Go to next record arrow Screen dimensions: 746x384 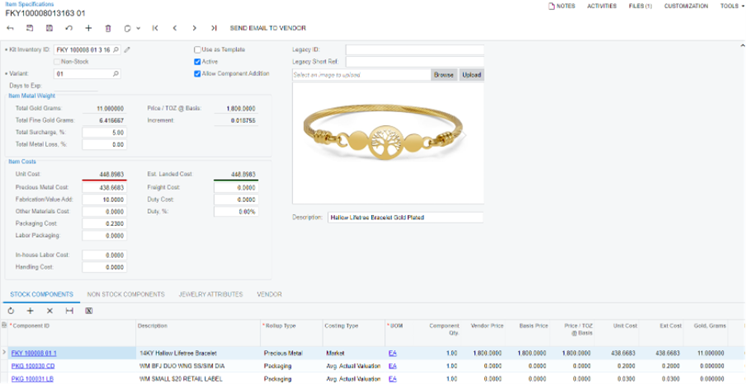[194, 29]
